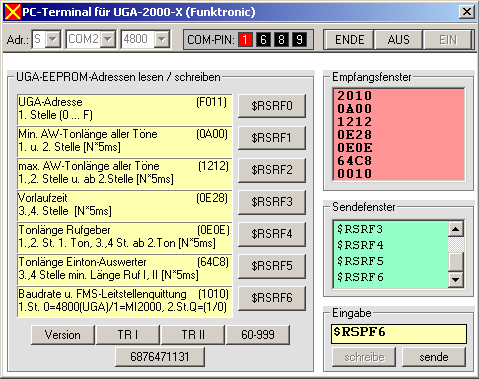Screen dimensions: 479x379
Task: Click Baudrate u. FMS-Leitstellenquittung (1010) field
Action: point(125,302)
